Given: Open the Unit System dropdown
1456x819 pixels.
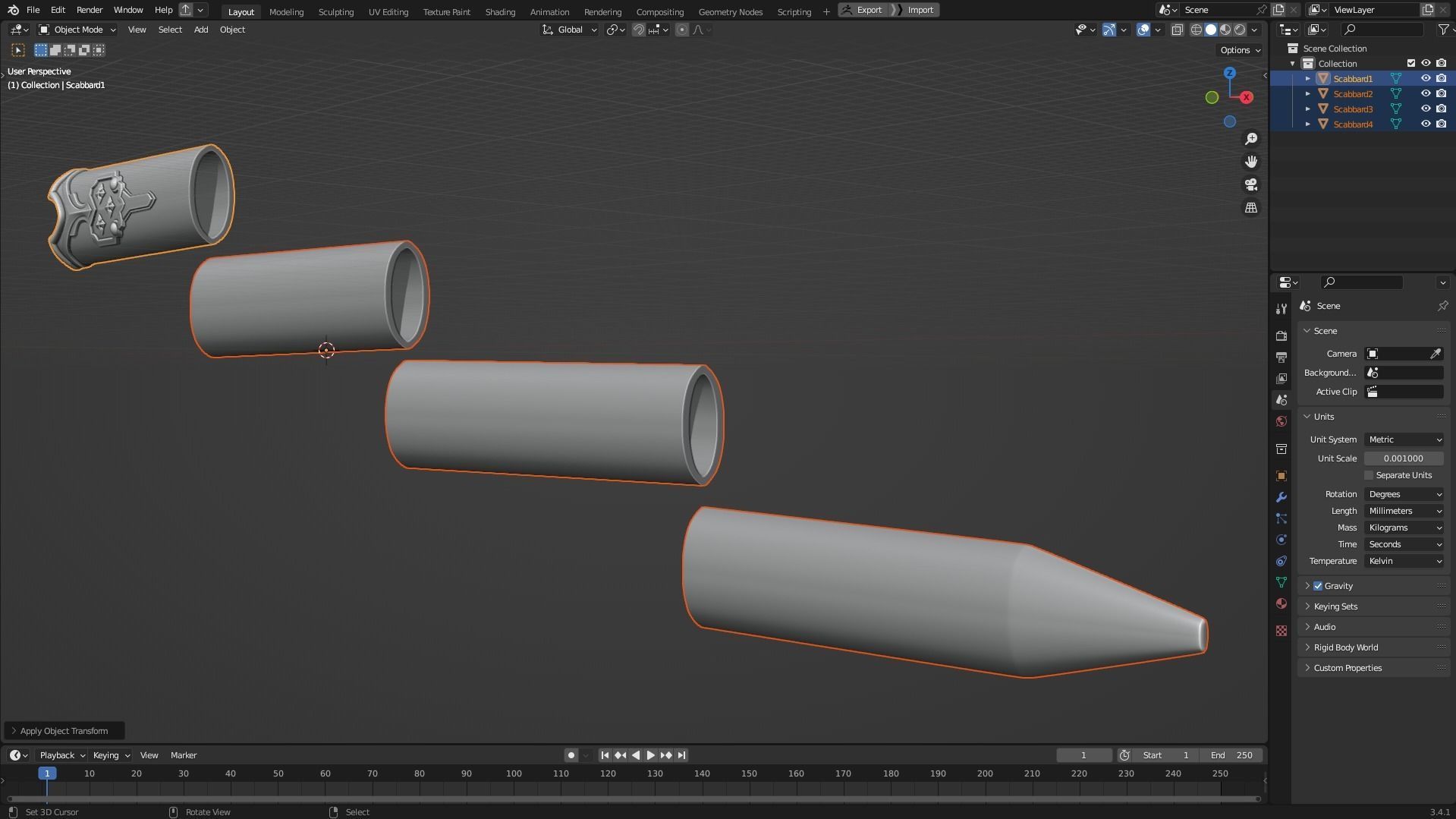Looking at the screenshot, I should 1404,439.
